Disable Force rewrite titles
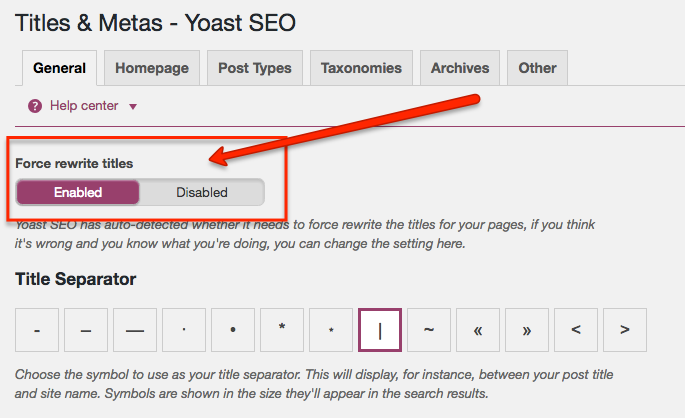Screen dimensions: 685x418 pos(202,192)
